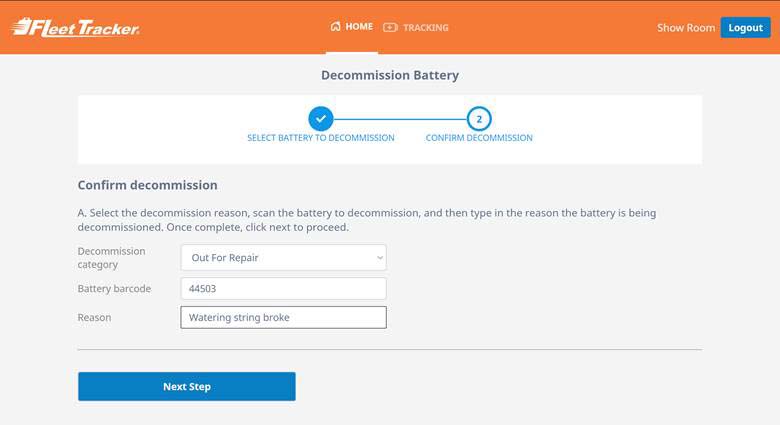This screenshot has width=780, height=425.
Task: Open the Decommission category dropdown
Action: click(x=282, y=257)
